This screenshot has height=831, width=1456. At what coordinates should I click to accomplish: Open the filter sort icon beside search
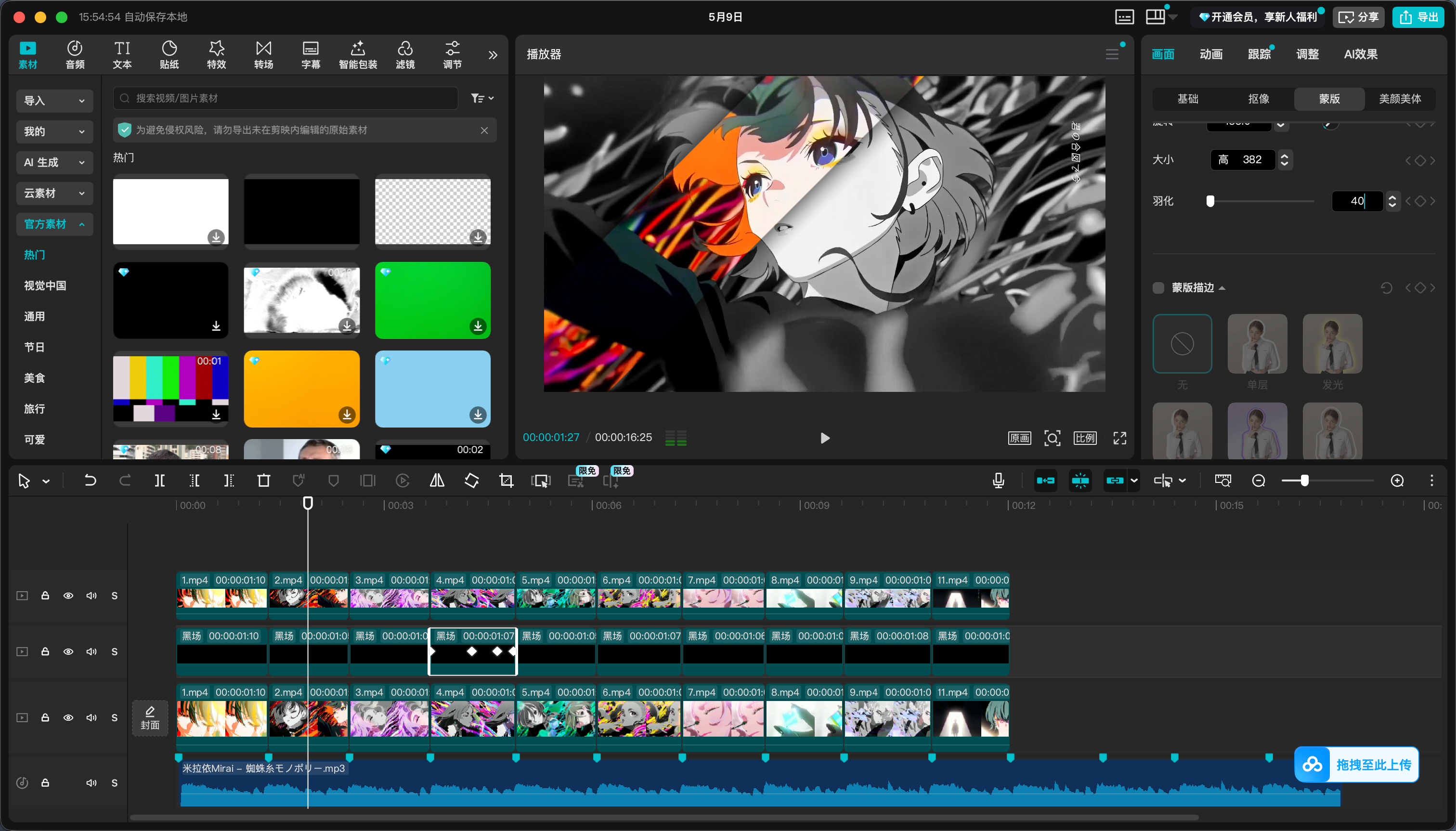tap(482, 98)
